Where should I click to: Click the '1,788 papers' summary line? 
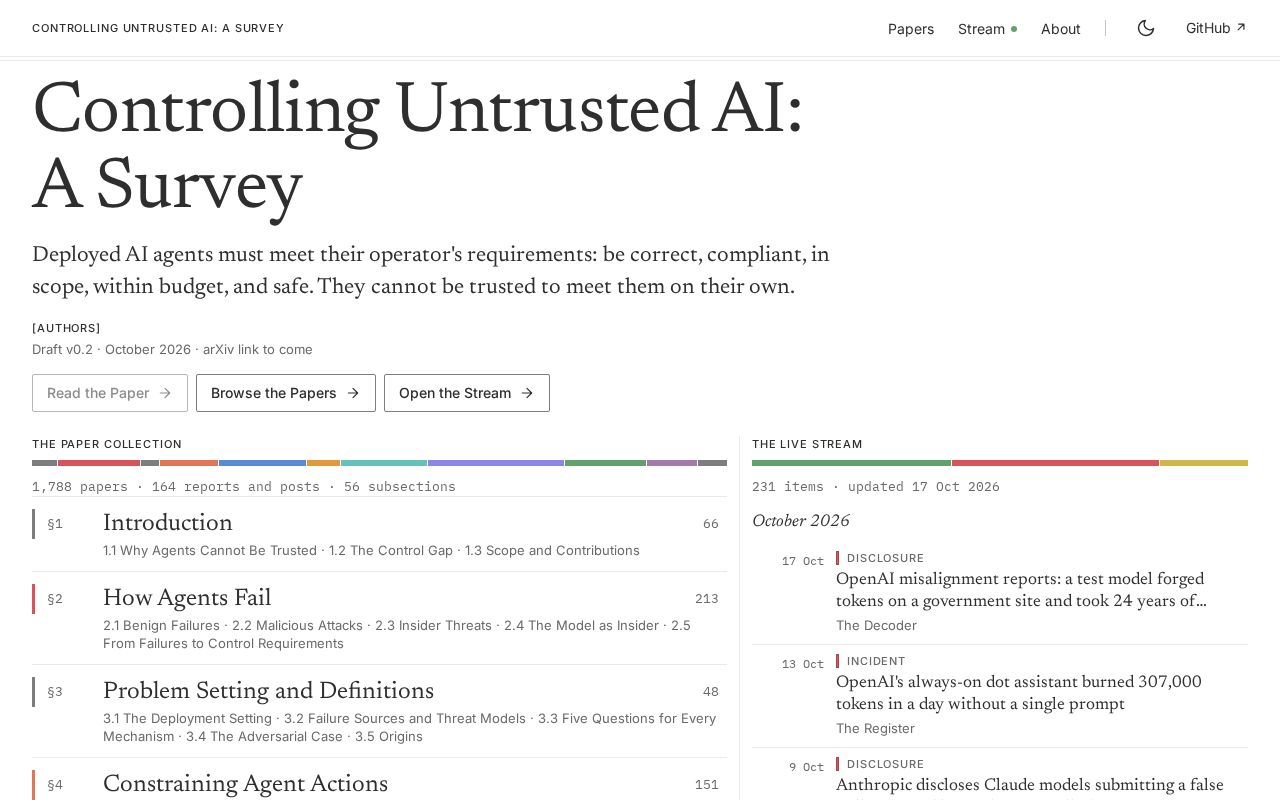tap(244, 487)
